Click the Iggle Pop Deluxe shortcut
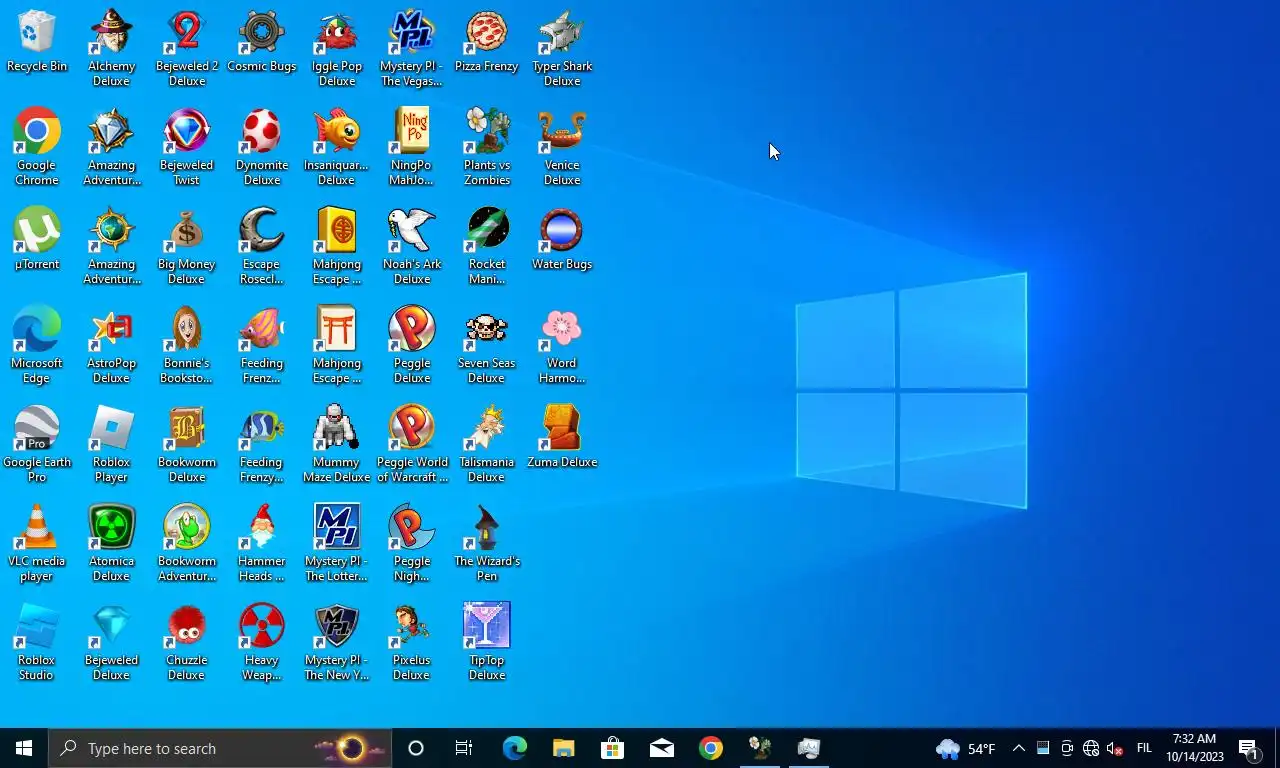1280x768 pixels. click(x=337, y=48)
